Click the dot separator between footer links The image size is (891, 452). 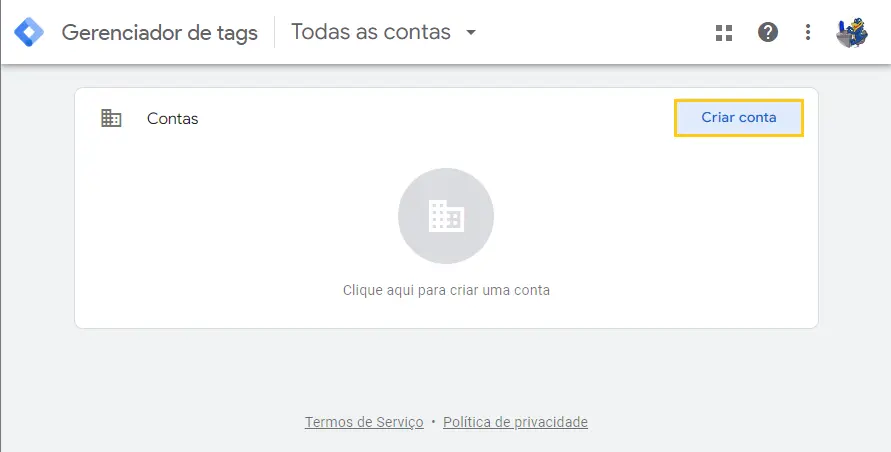433,422
